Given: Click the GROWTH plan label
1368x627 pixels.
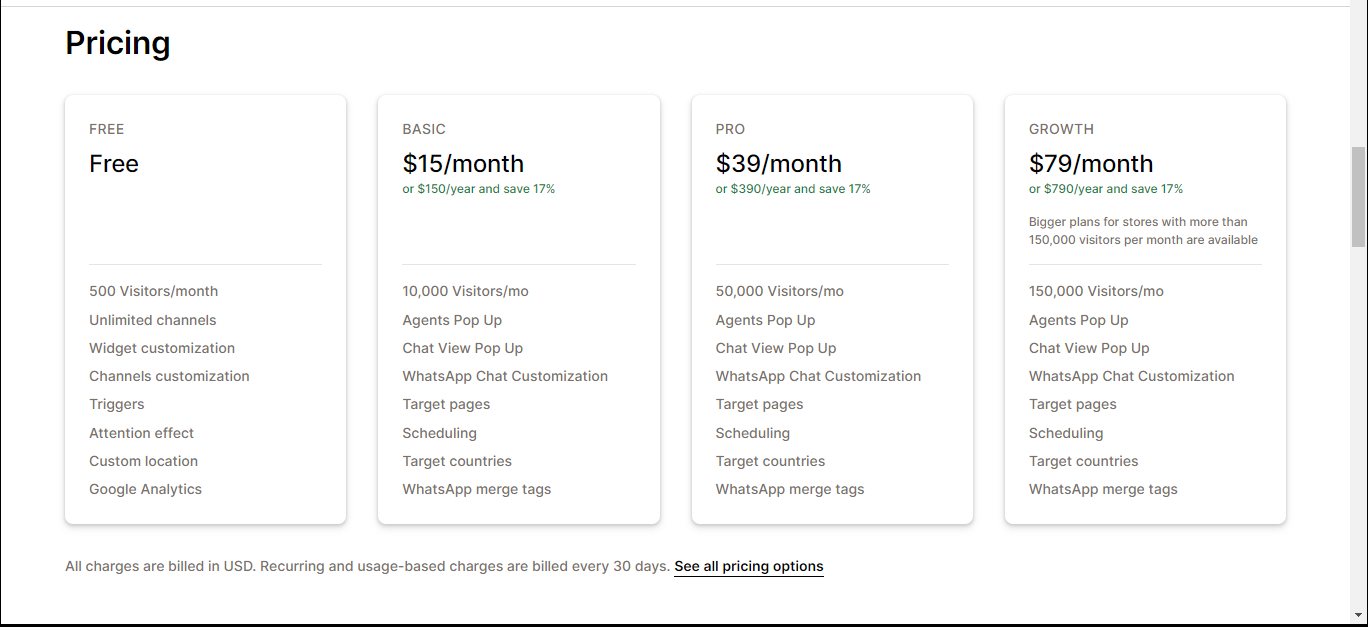Looking at the screenshot, I should click(1062, 129).
